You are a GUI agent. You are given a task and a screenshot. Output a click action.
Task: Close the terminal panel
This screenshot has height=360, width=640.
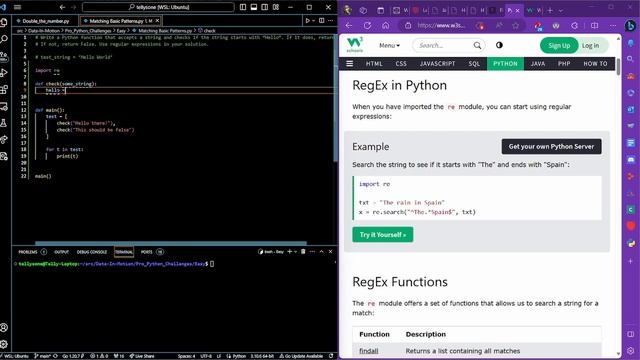click(x=331, y=251)
